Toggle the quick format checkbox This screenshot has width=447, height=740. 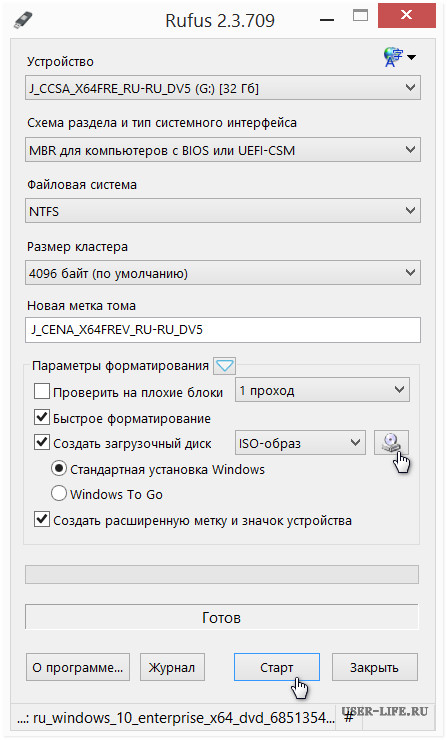click(42, 417)
